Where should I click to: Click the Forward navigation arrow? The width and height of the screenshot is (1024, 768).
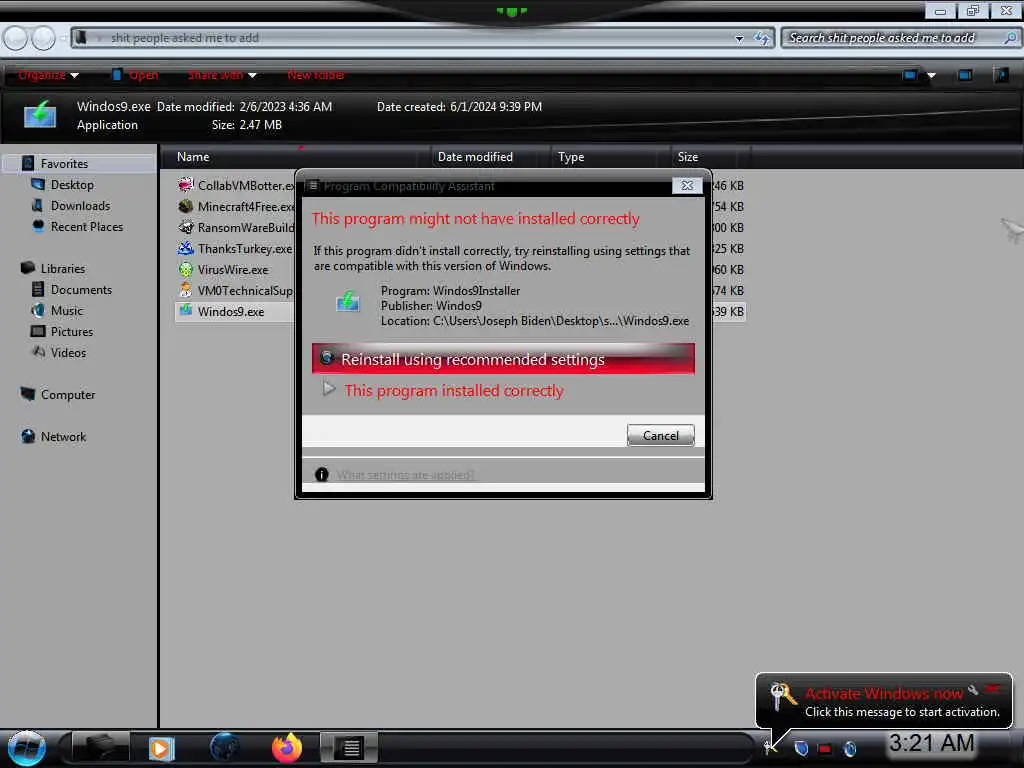point(44,39)
